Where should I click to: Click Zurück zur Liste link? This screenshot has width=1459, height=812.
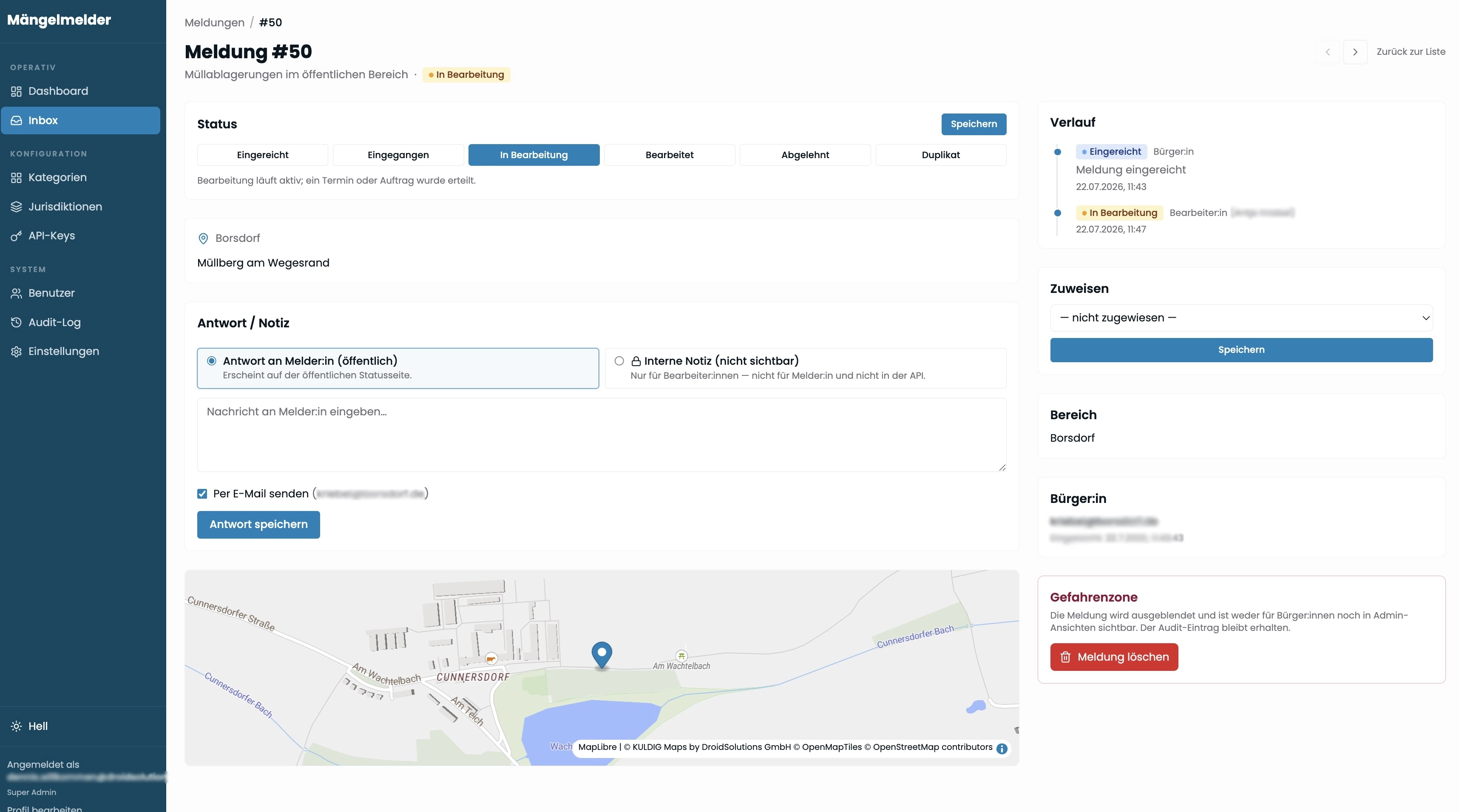1410,51
